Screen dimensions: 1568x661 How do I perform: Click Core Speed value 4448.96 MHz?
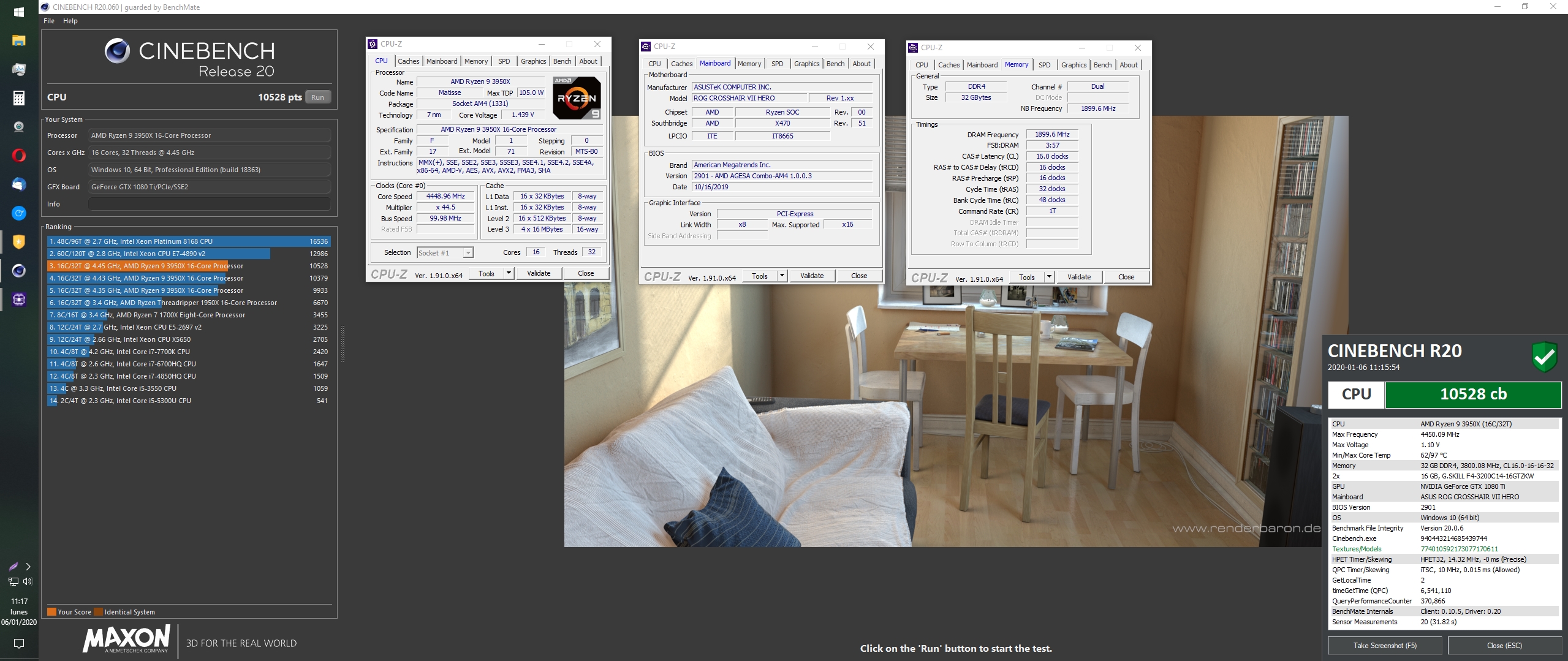[x=446, y=197]
